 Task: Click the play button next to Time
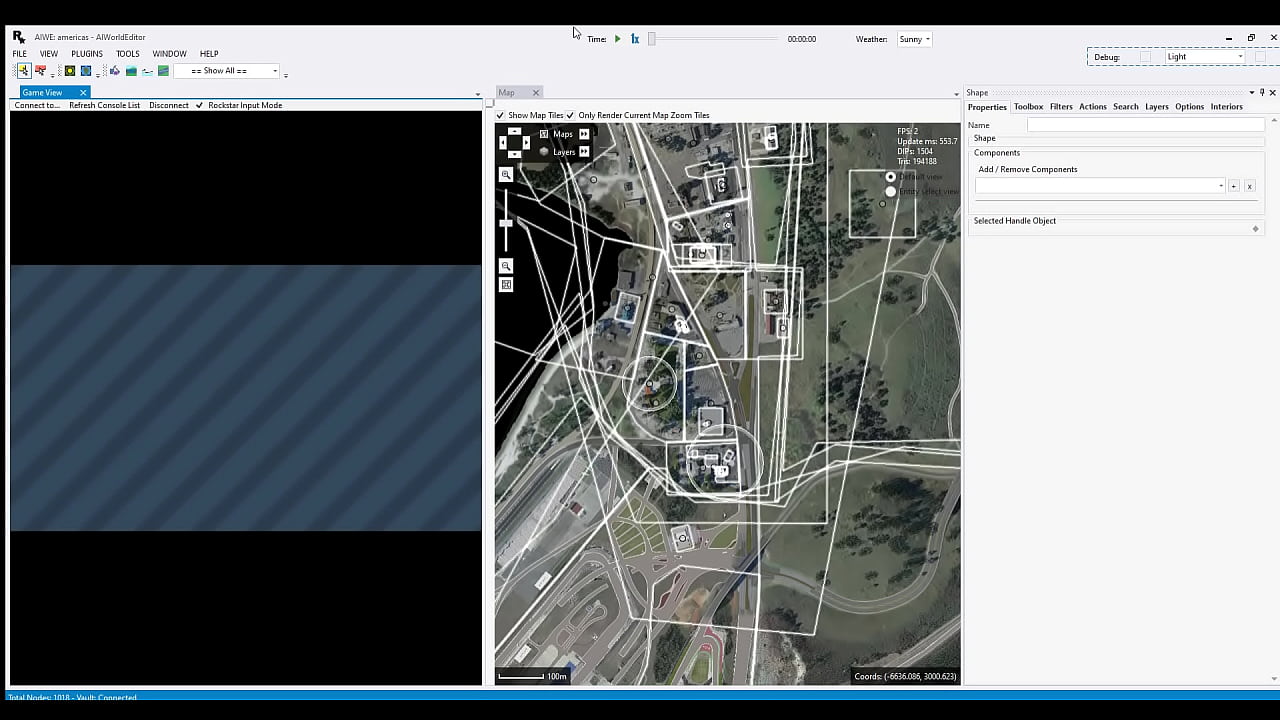[617, 39]
